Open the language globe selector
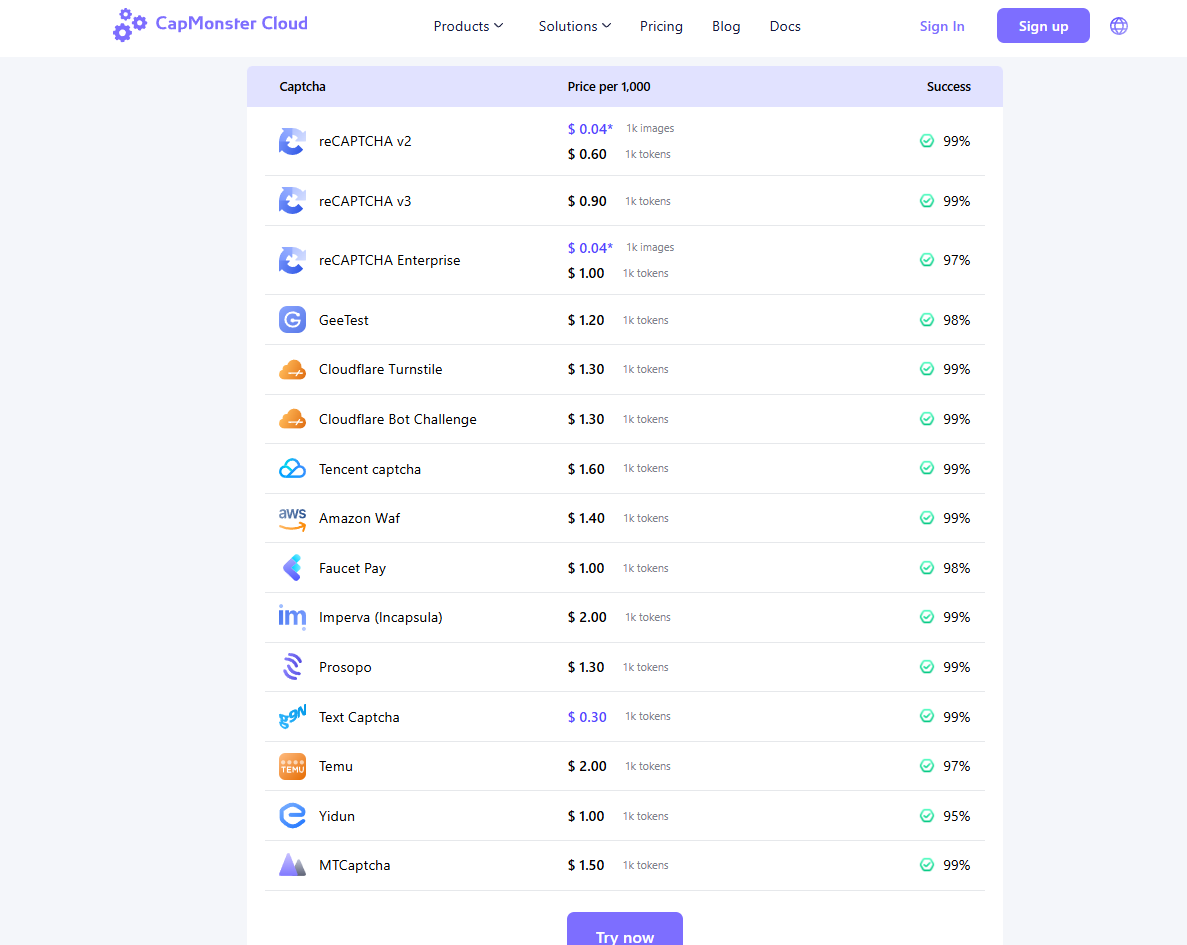The width and height of the screenshot is (1187, 945). click(x=1118, y=26)
